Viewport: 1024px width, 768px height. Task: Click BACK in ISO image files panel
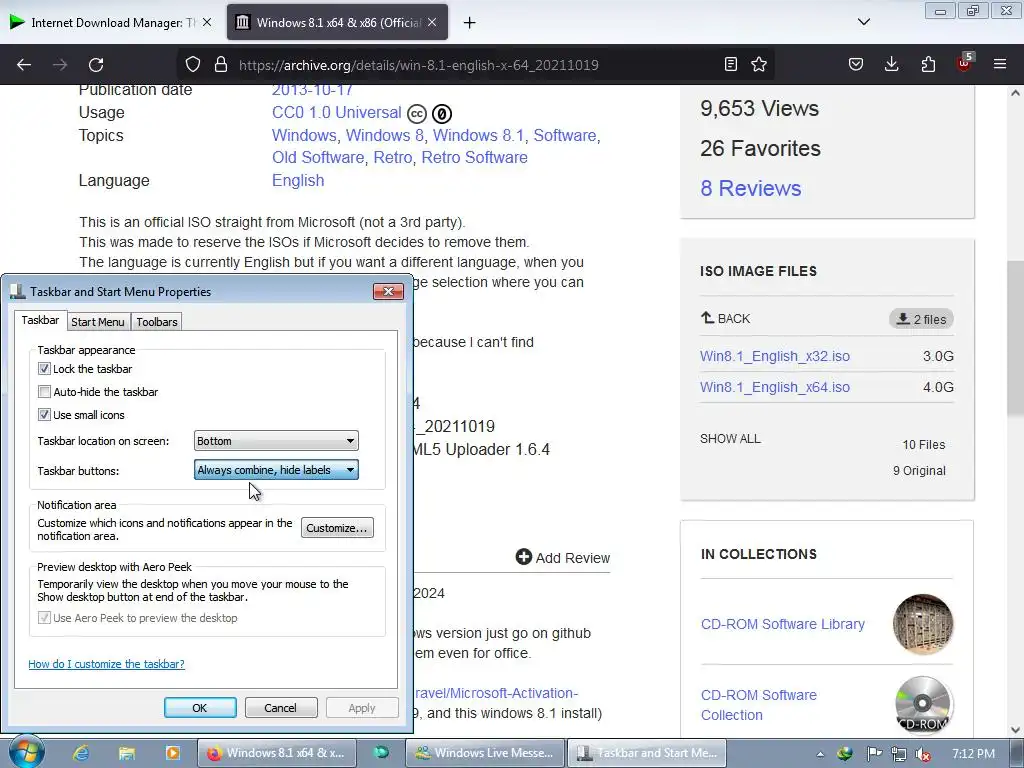click(x=726, y=319)
